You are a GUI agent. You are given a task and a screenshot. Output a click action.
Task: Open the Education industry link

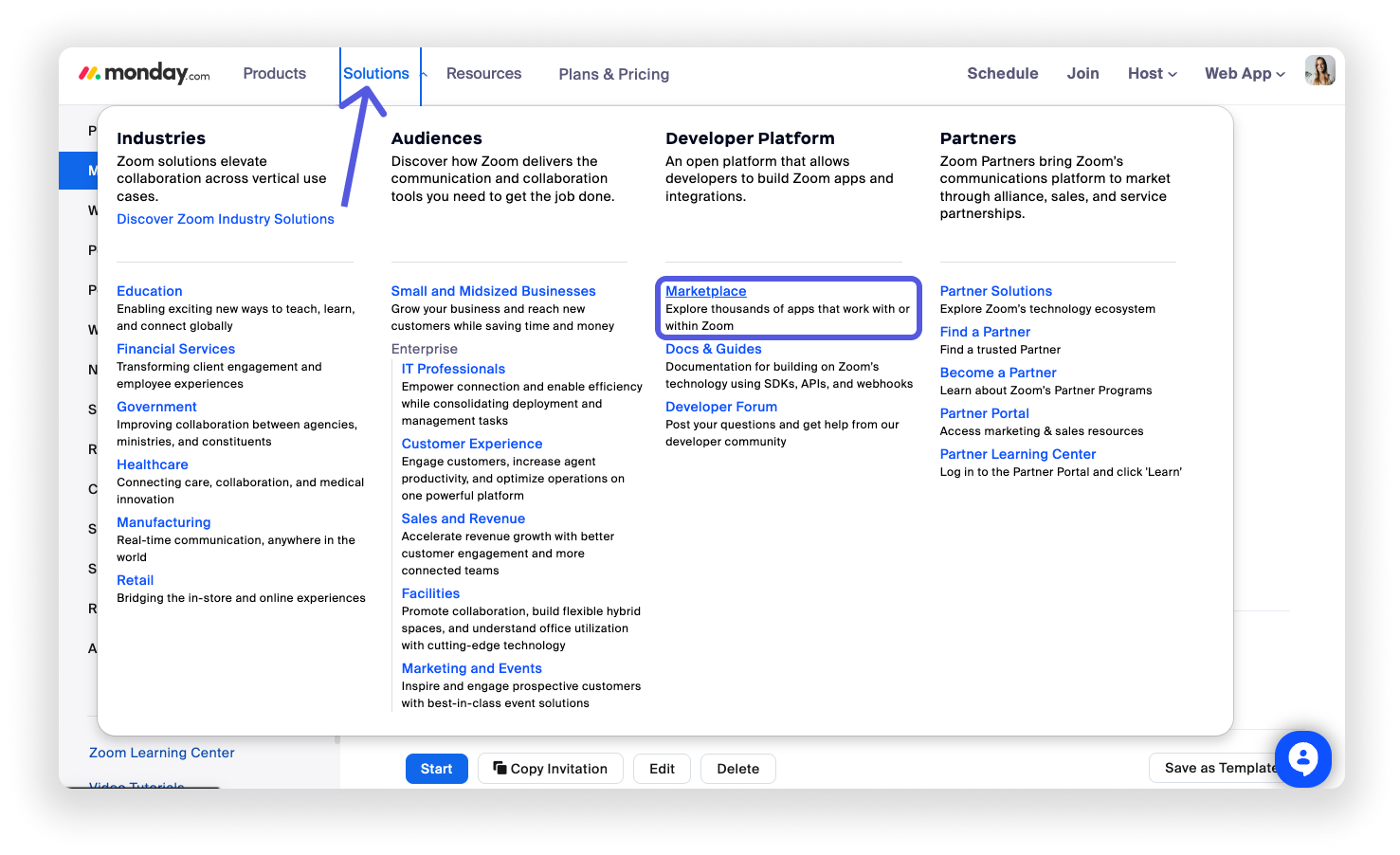click(x=150, y=291)
